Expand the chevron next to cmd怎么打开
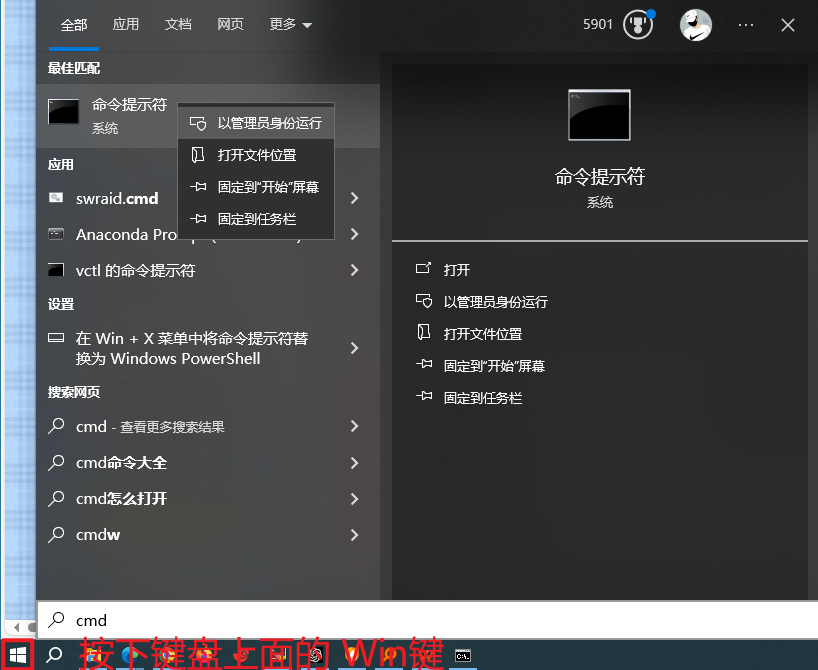The image size is (818, 670). [x=355, y=499]
